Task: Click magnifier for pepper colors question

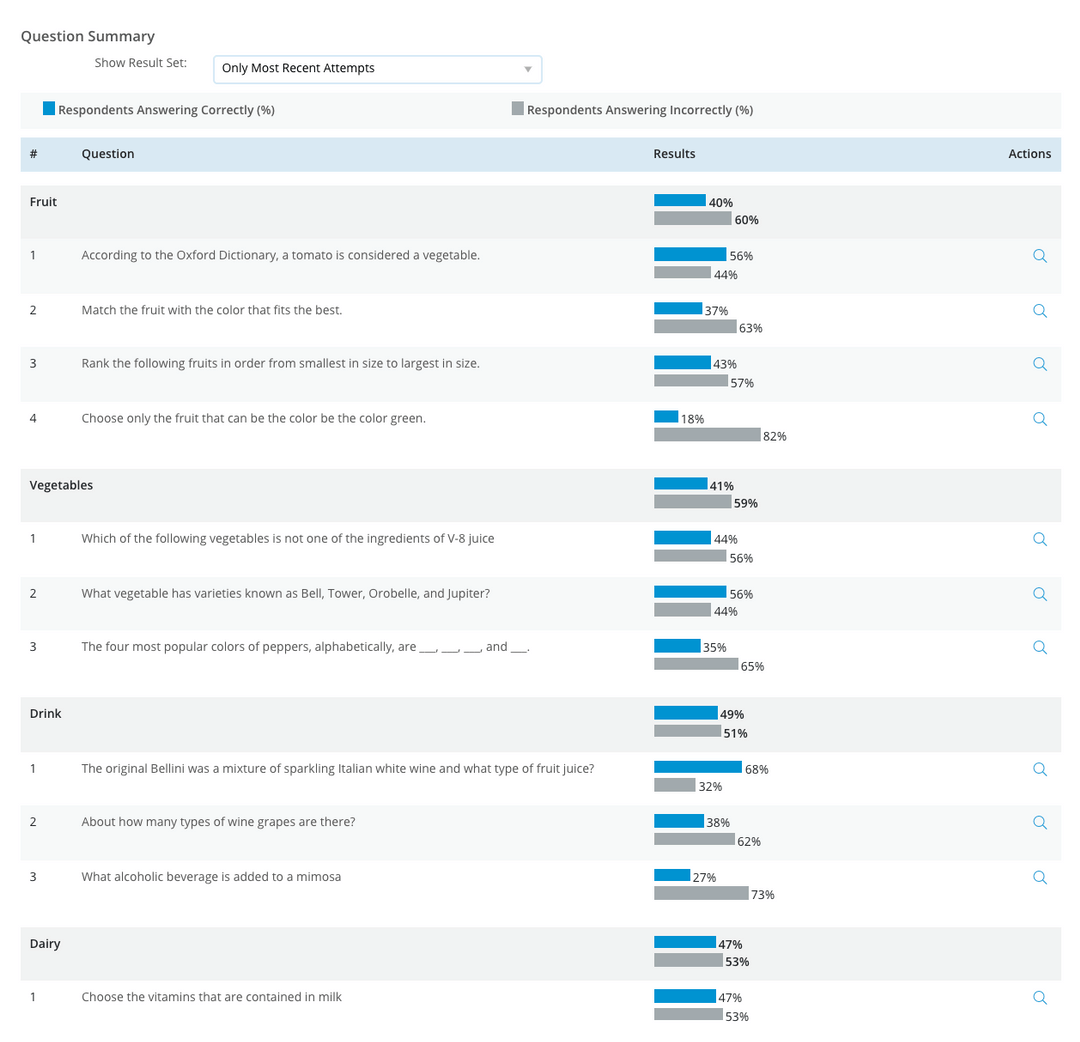Action: coord(1040,647)
